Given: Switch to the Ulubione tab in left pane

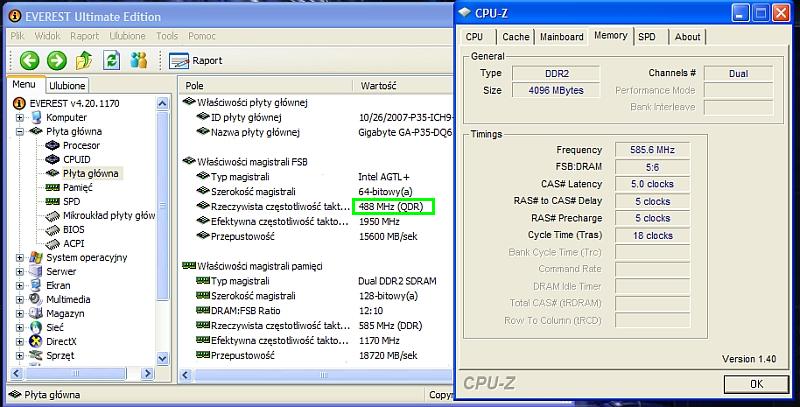Looking at the screenshot, I should point(67,85).
